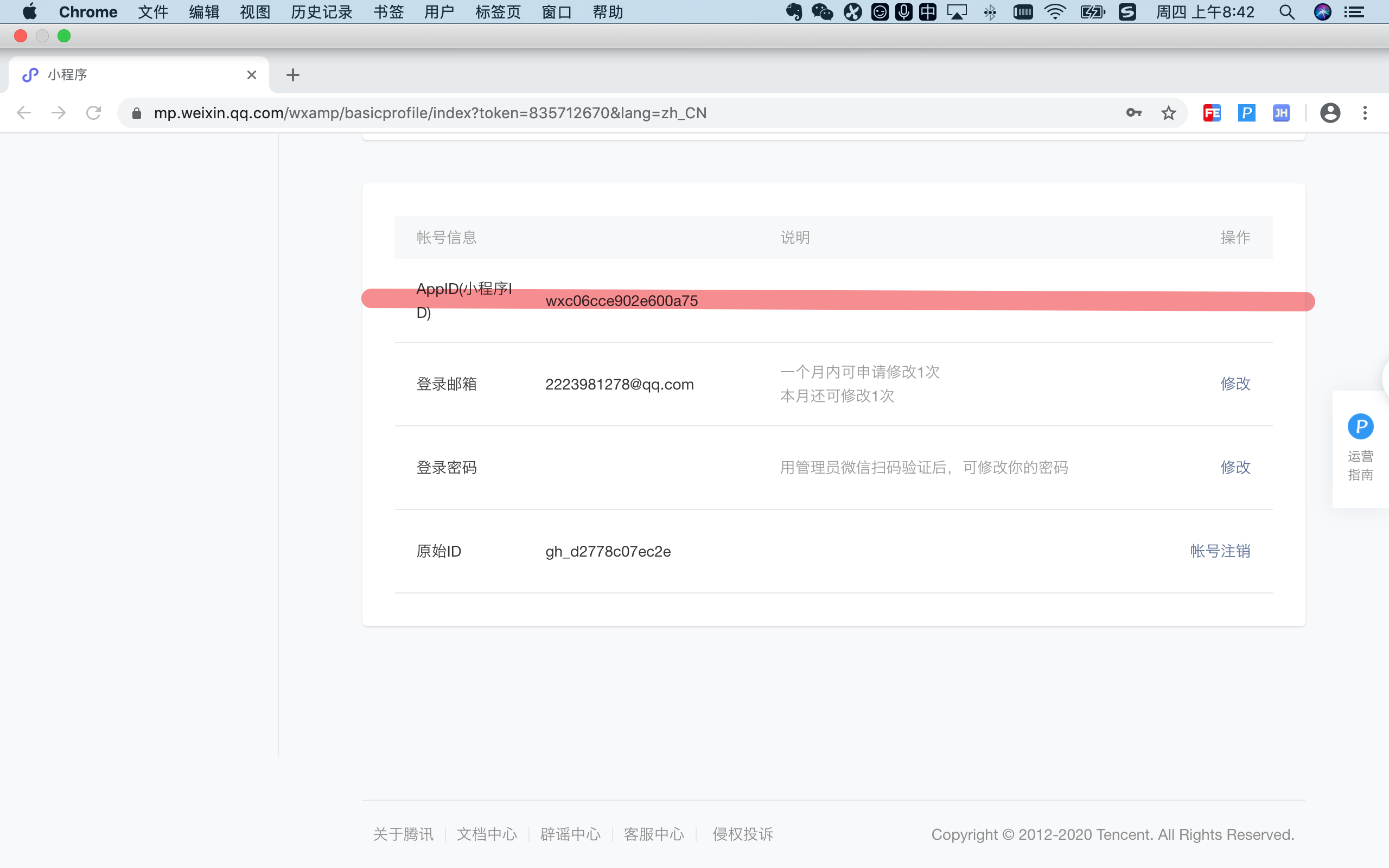Viewport: 1389px width, 868px height.
Task: Open 文档中心 footer link
Action: 486,834
